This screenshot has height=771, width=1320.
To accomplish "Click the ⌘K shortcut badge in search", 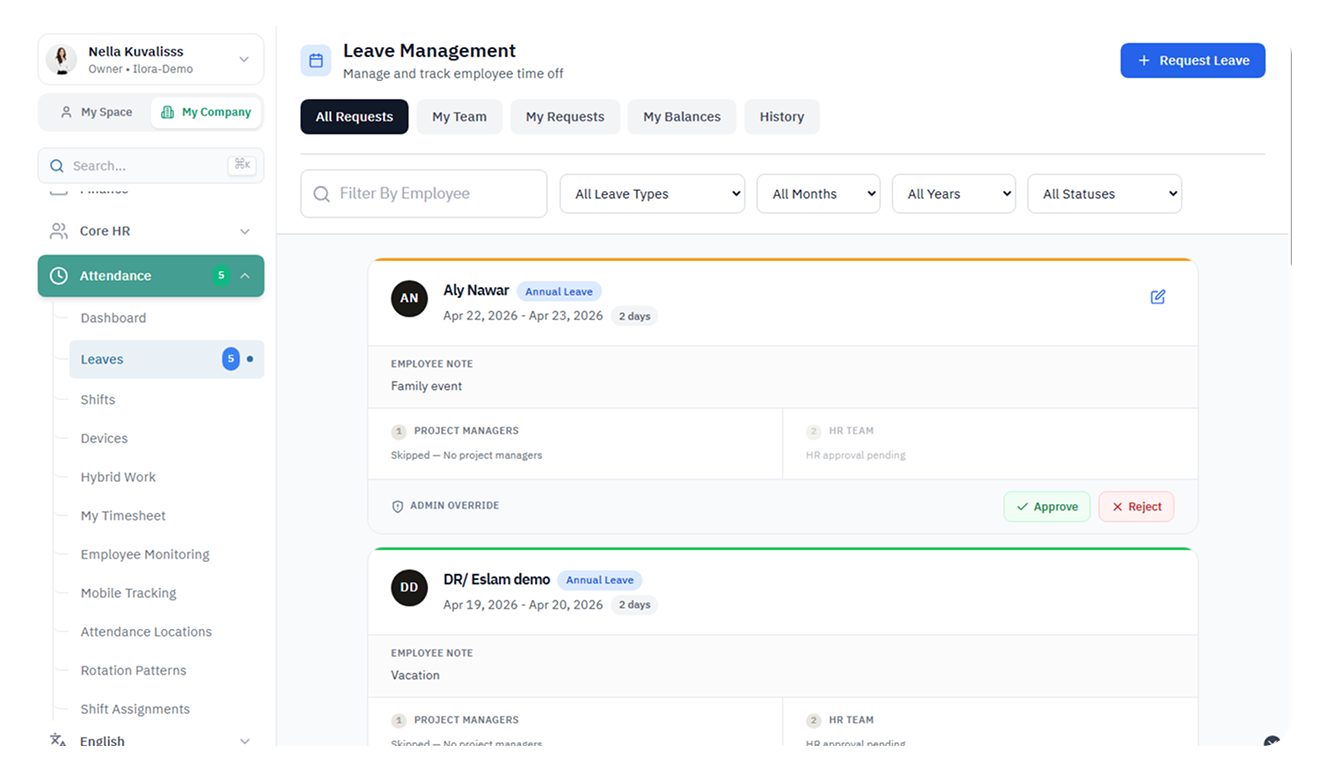I will click(241, 165).
